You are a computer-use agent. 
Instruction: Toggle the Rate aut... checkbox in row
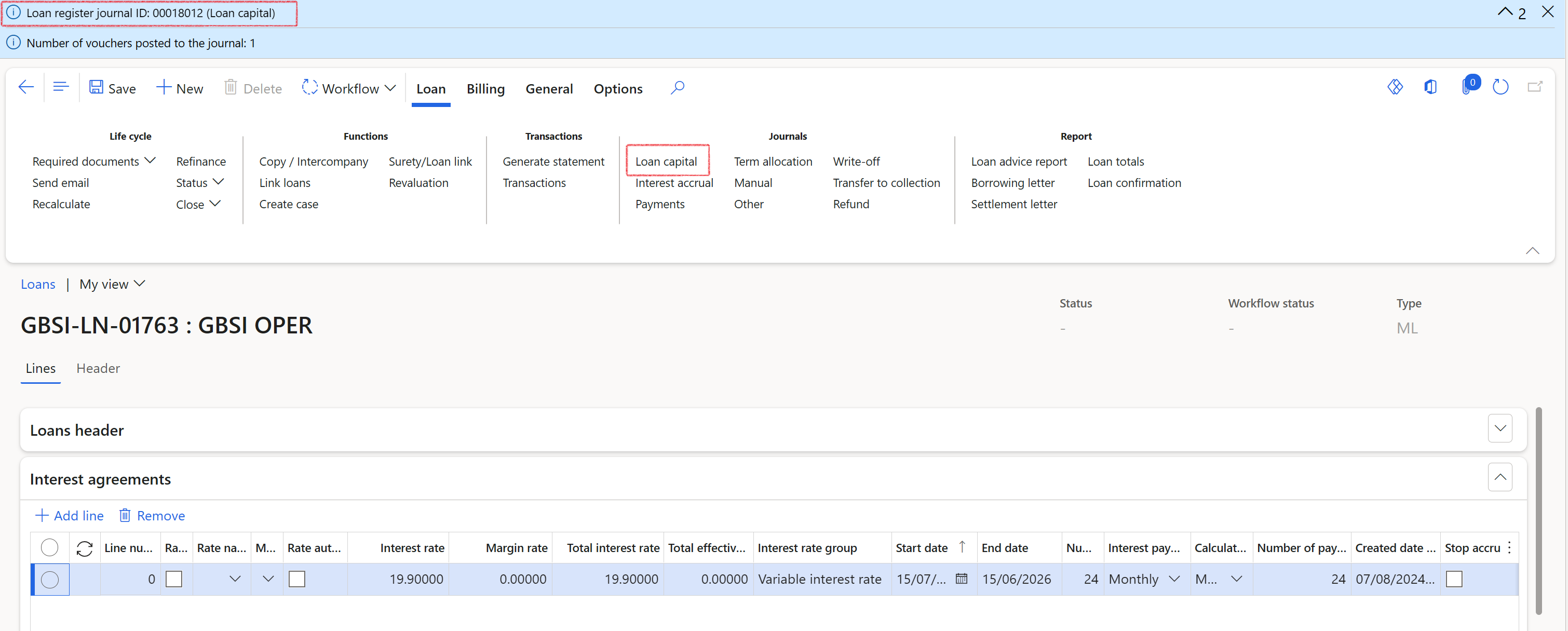[x=296, y=579]
